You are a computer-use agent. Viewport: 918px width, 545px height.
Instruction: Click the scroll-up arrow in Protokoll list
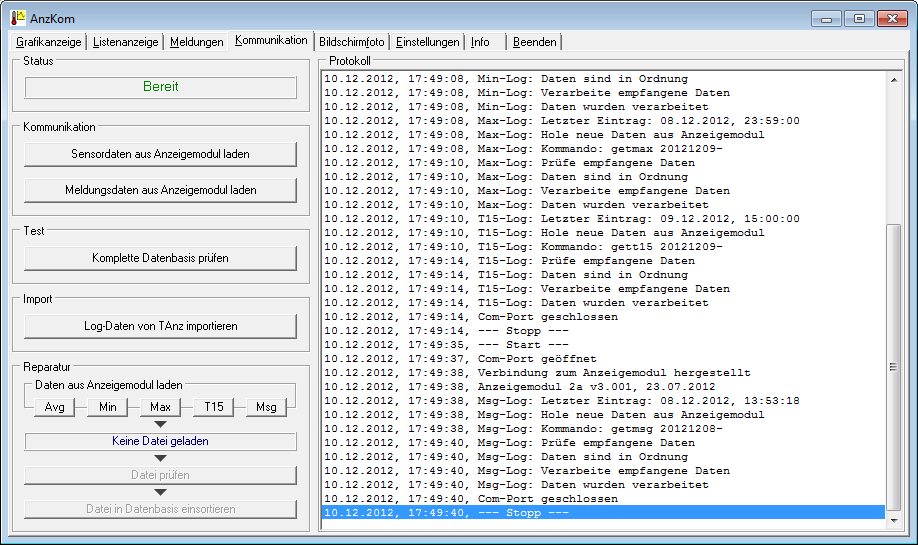point(894,80)
